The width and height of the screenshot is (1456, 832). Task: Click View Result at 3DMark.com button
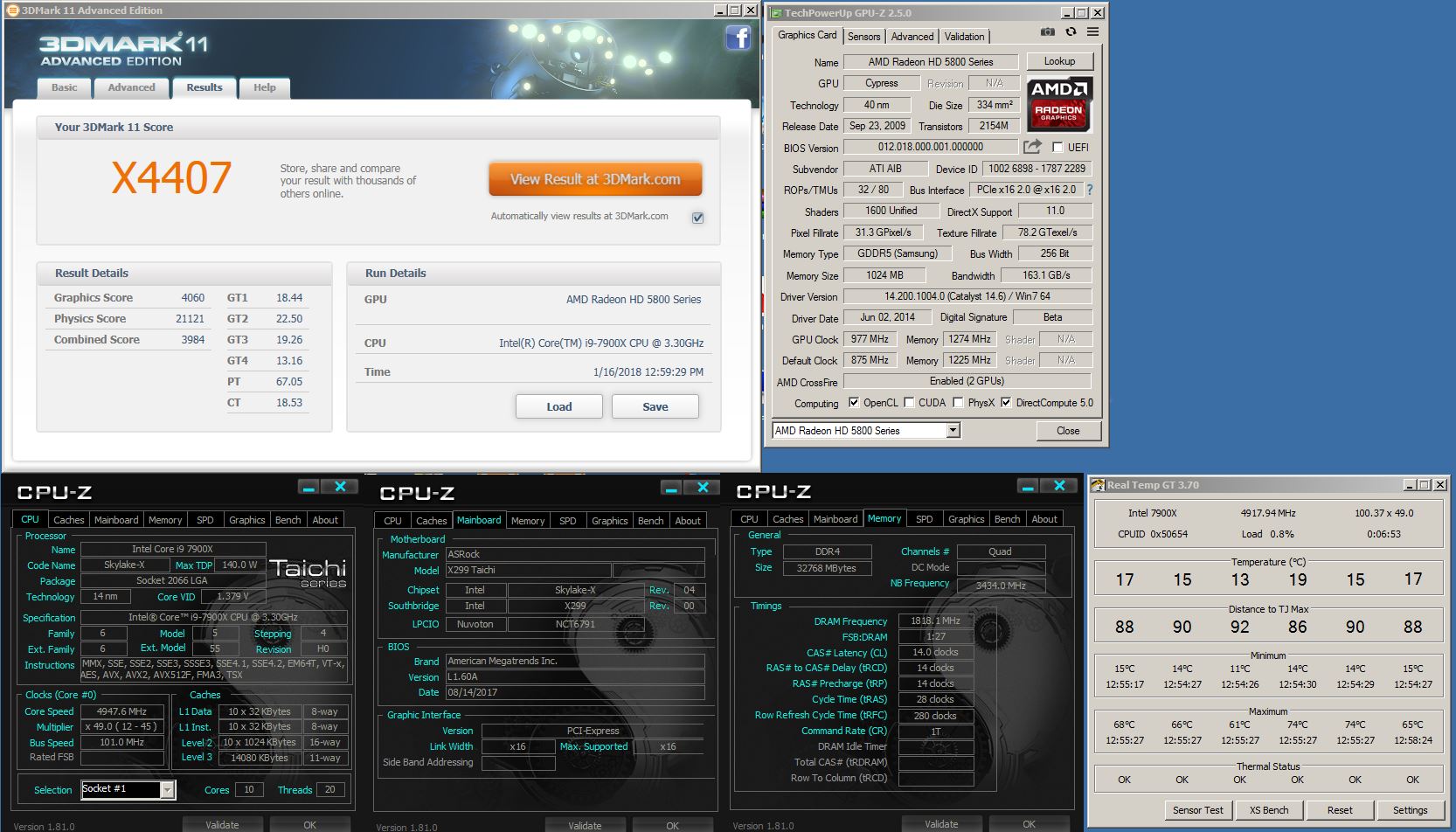pyautogui.click(x=595, y=179)
